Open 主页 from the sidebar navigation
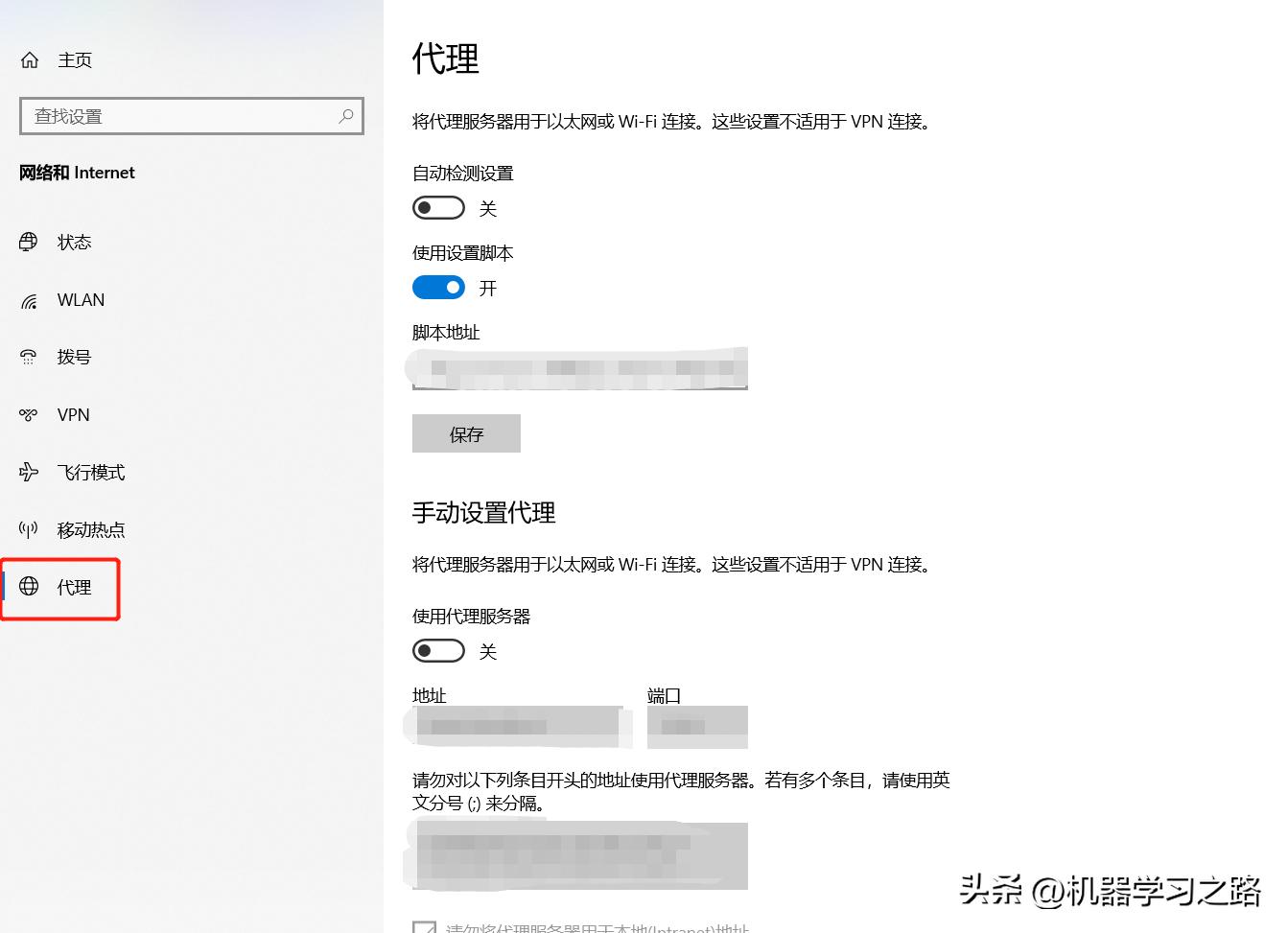The height and width of the screenshot is (933, 1288). point(75,59)
